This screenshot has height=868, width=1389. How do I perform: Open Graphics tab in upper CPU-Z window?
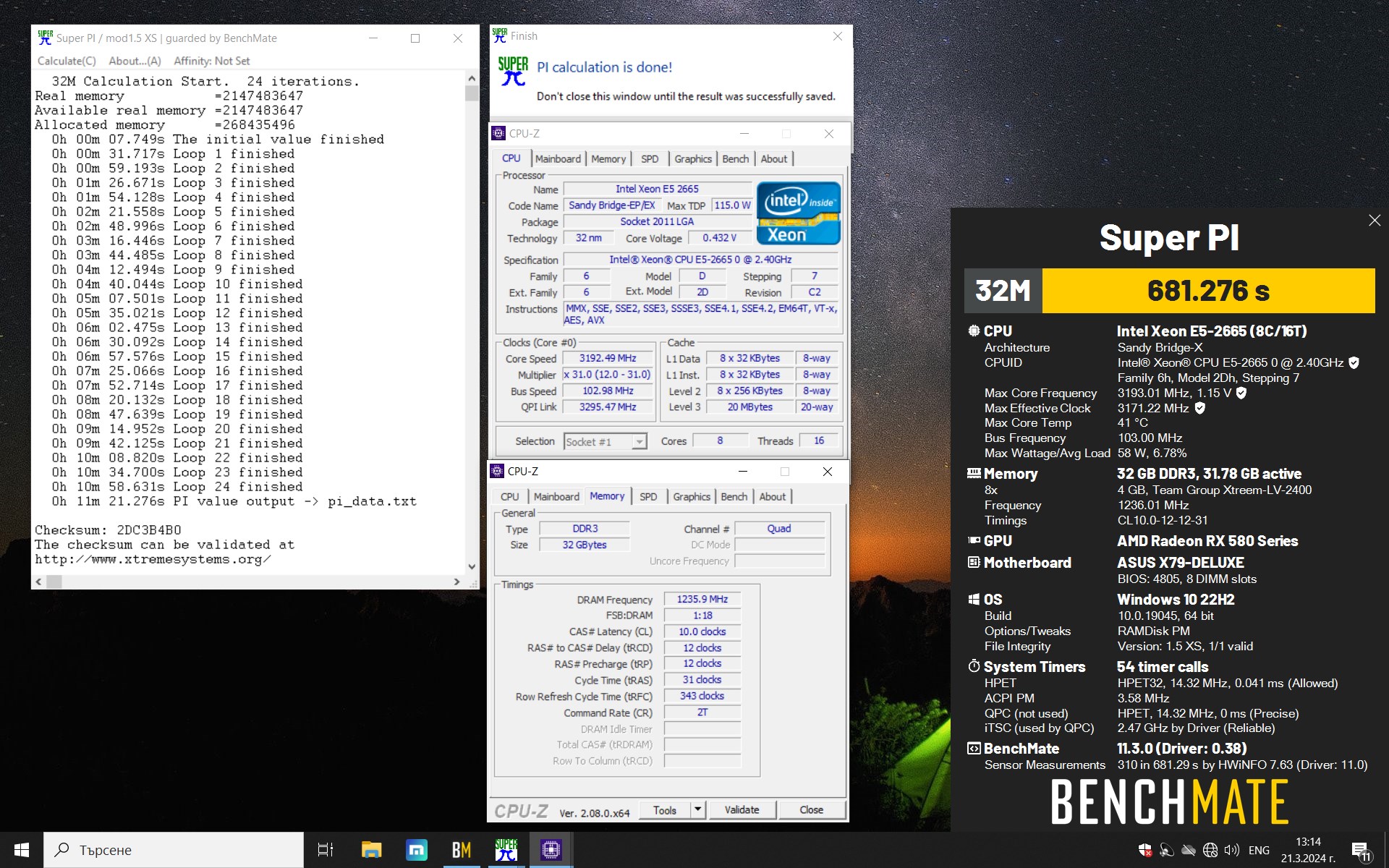pos(693,159)
